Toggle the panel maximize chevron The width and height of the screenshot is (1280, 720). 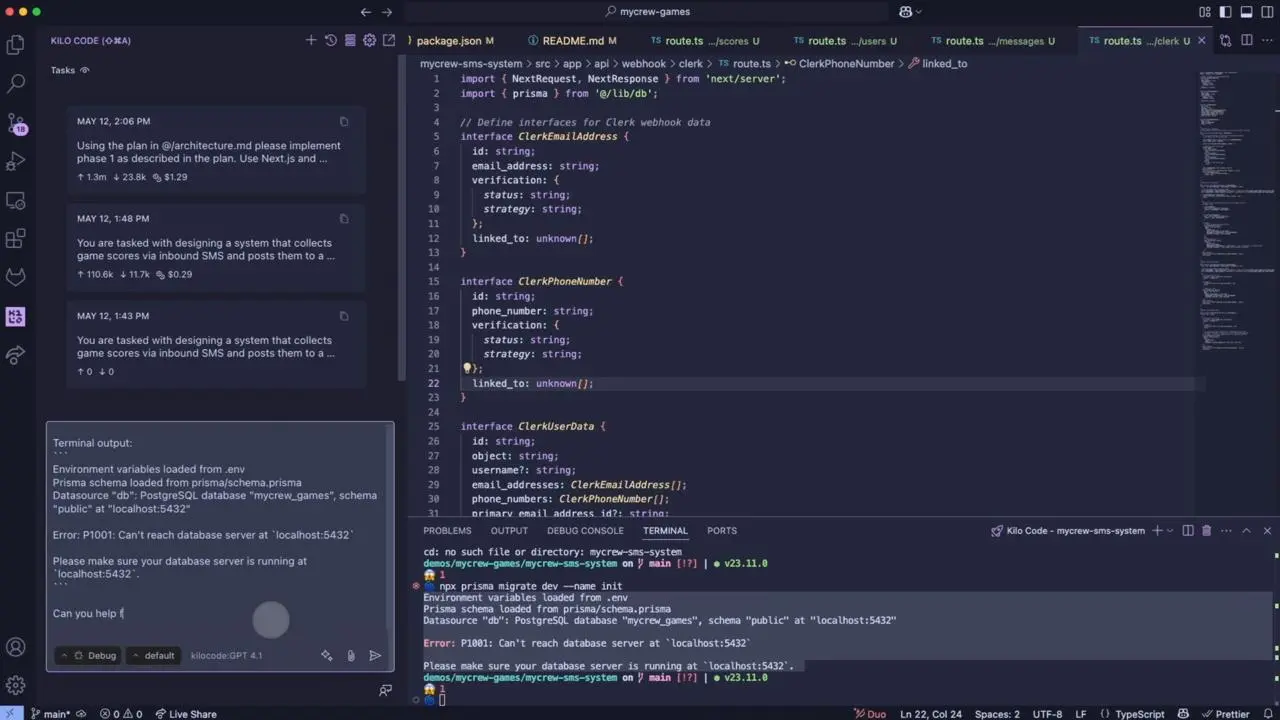click(1247, 530)
